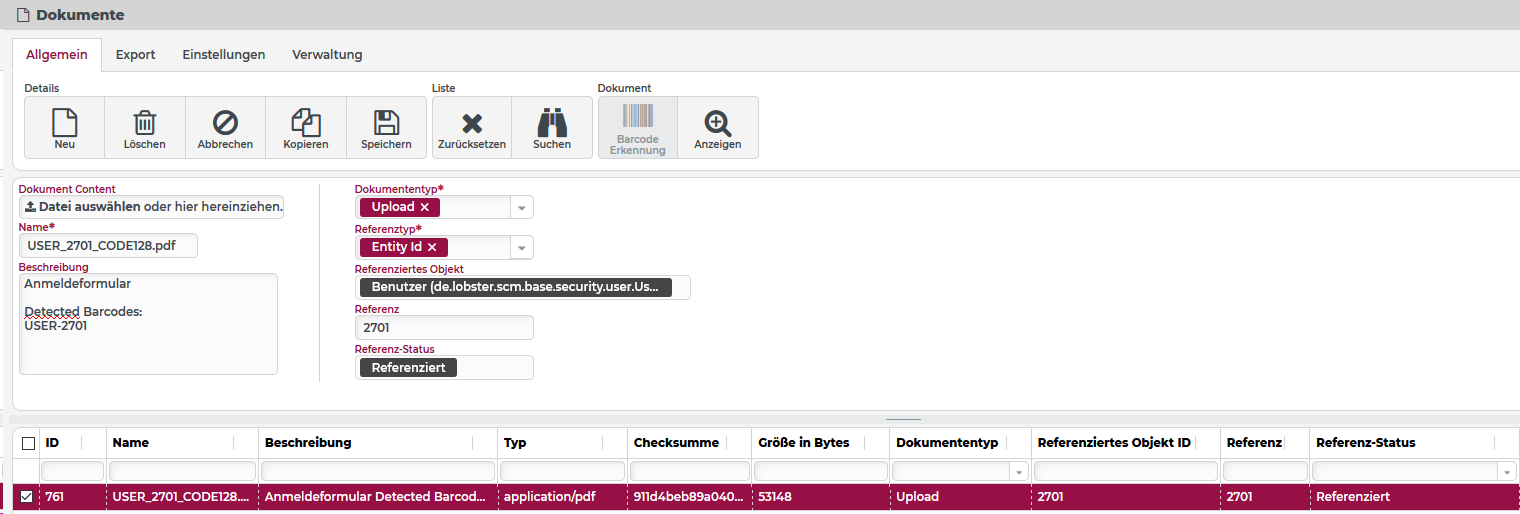Click the Benutzer referenced object chip

pos(515,288)
